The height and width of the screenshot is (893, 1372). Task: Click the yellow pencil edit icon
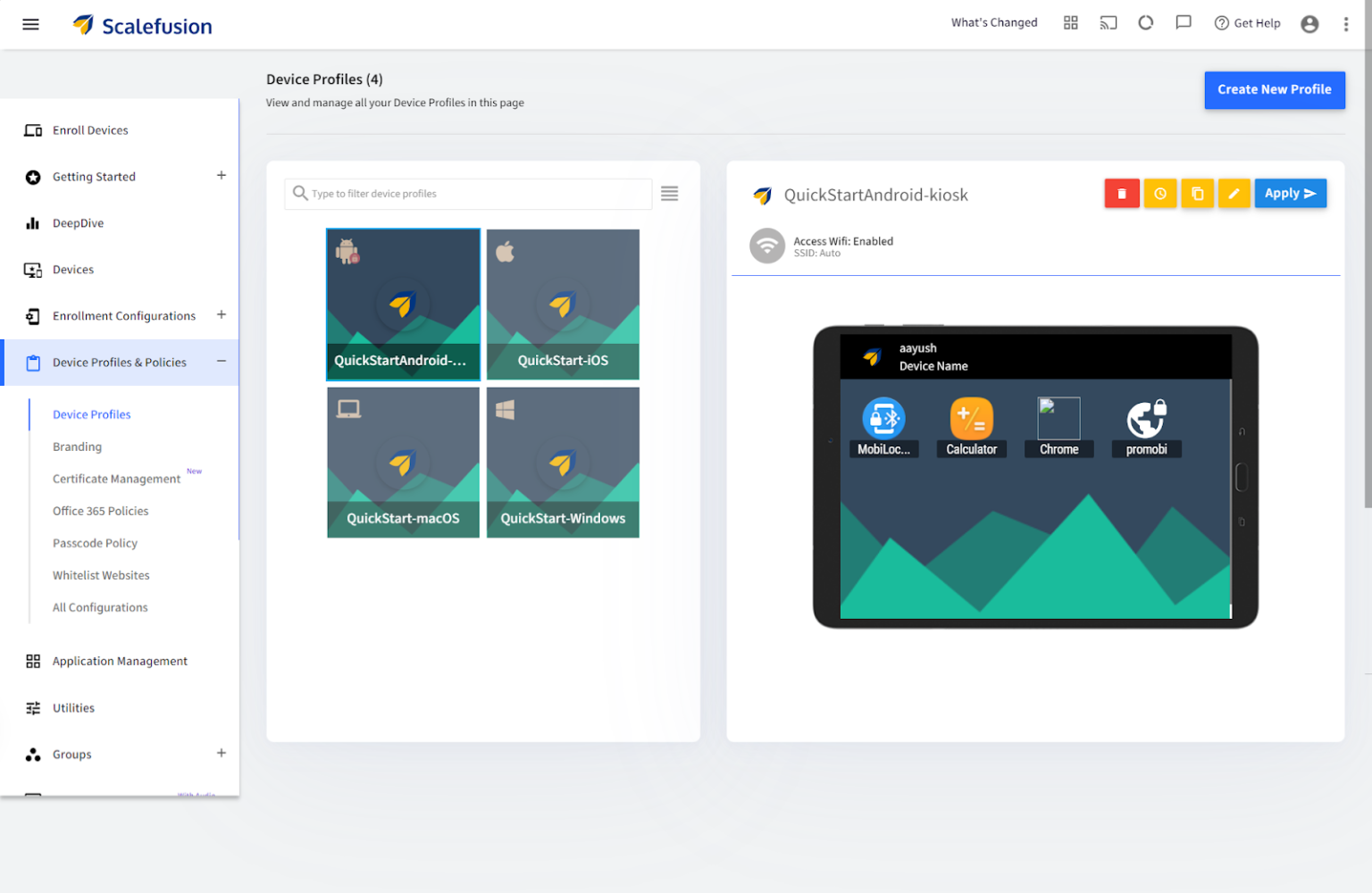click(x=1234, y=194)
